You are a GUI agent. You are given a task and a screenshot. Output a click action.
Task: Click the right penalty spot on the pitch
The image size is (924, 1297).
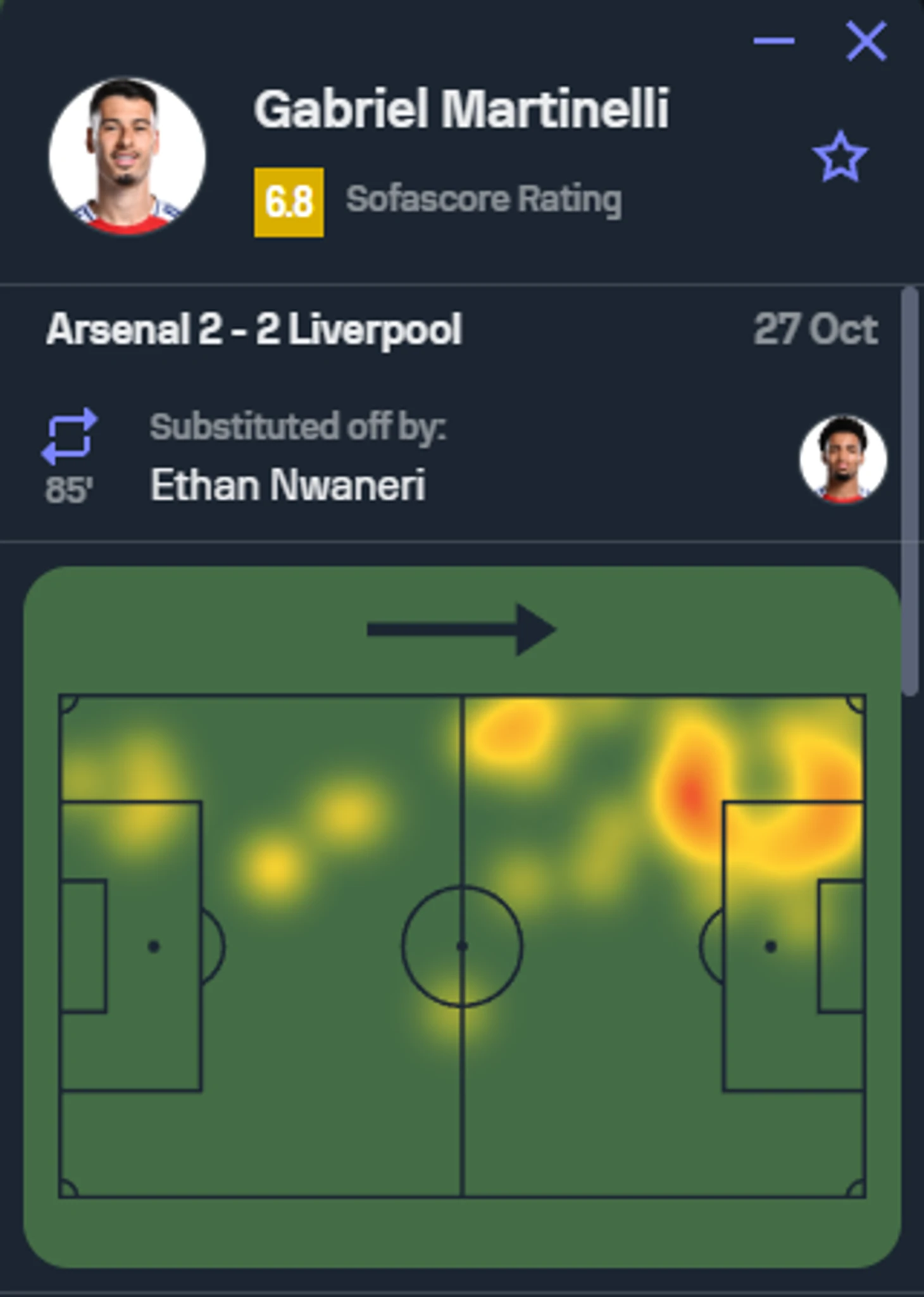pyautogui.click(x=770, y=946)
